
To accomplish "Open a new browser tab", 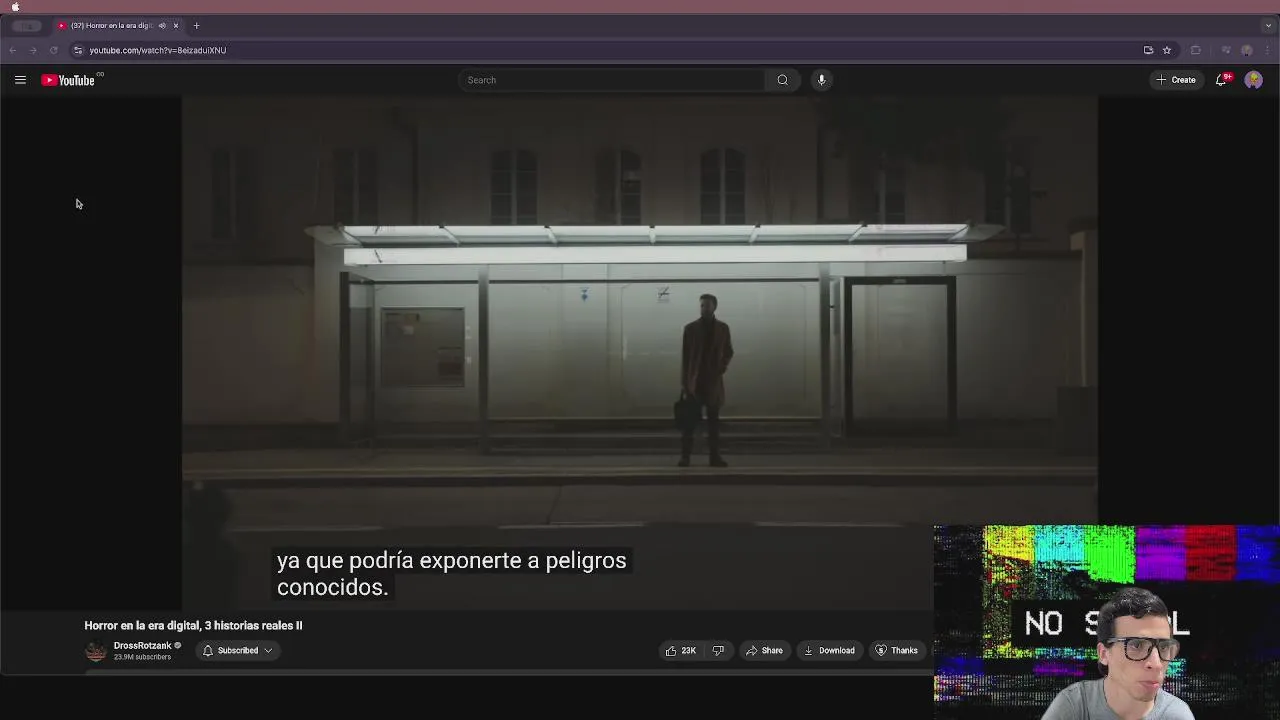I will pyautogui.click(x=196, y=25).
